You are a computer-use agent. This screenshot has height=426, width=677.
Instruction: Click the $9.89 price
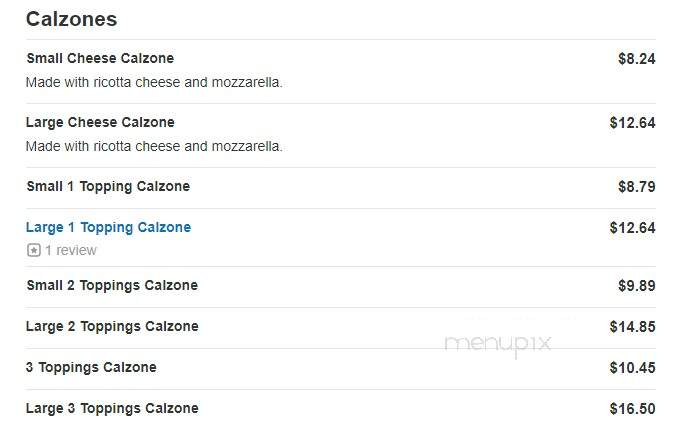click(636, 286)
